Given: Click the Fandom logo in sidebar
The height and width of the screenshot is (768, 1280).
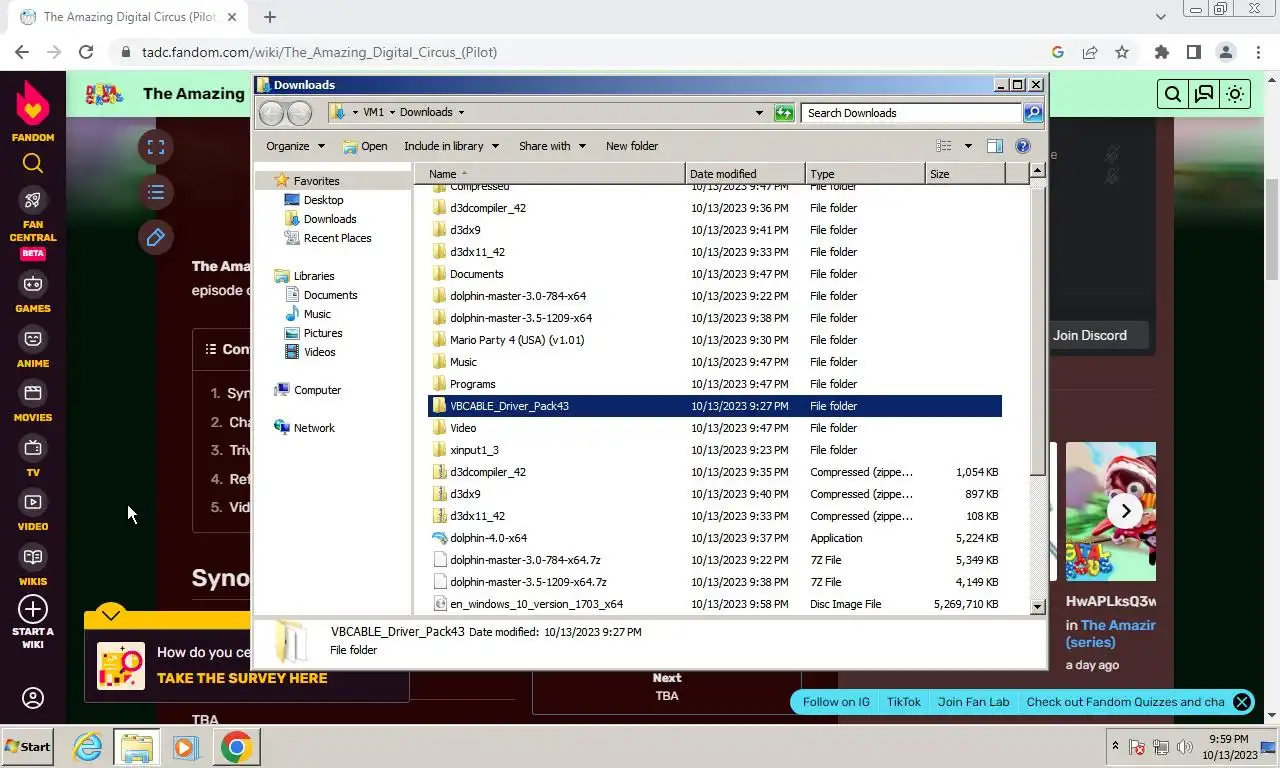Looking at the screenshot, I should 33,110.
